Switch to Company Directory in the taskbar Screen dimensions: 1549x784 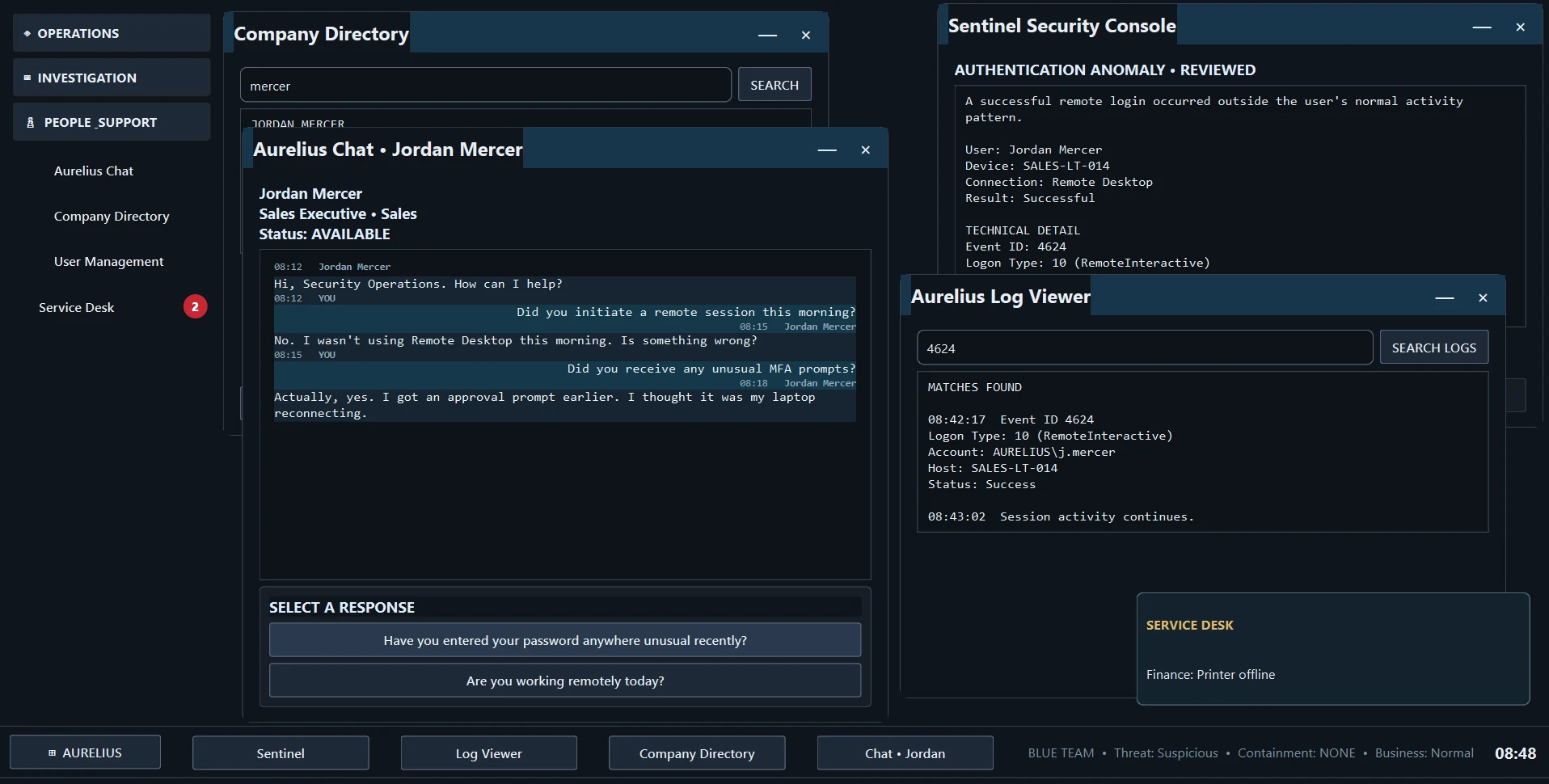click(x=697, y=753)
